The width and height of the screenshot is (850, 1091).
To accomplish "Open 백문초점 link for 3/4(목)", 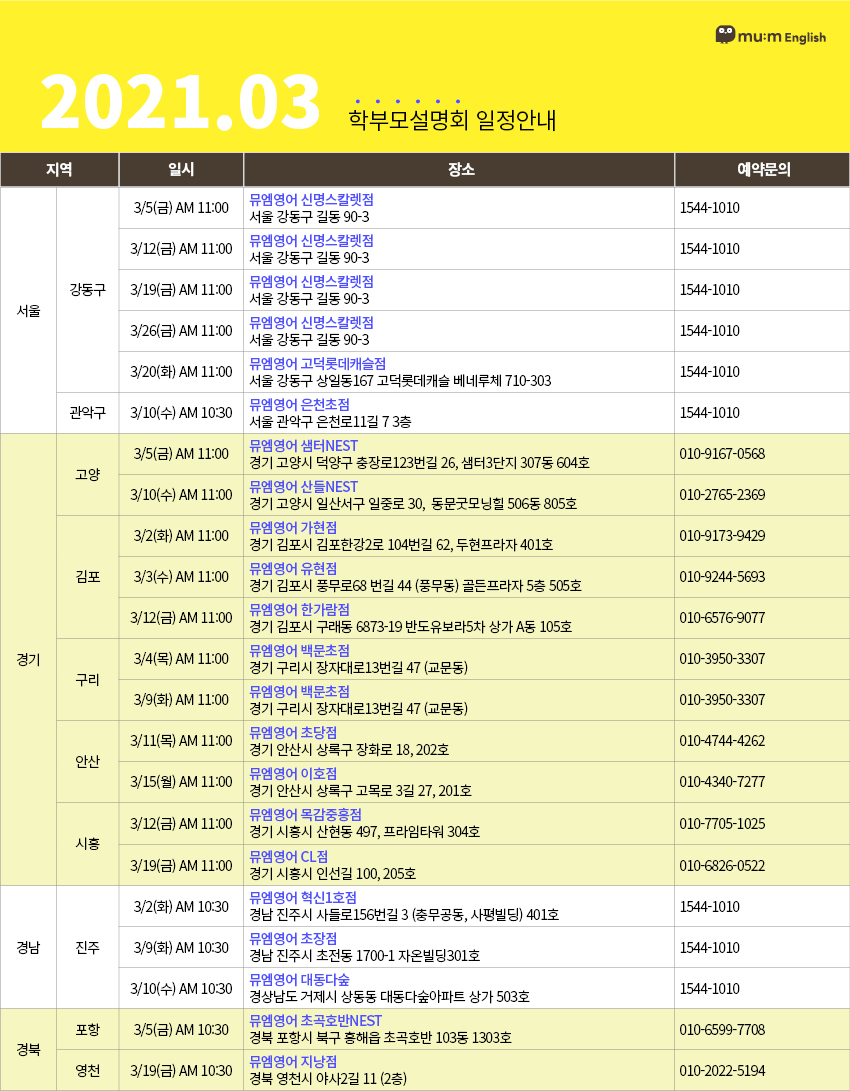I will click(300, 651).
